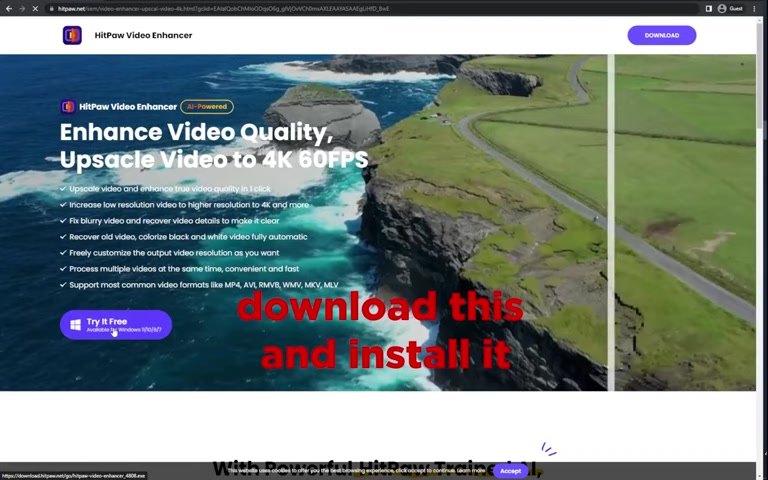Viewport: 768px width, 480px height.
Task: Click HitPaw Video Enhancer header title
Action: click(x=143, y=35)
